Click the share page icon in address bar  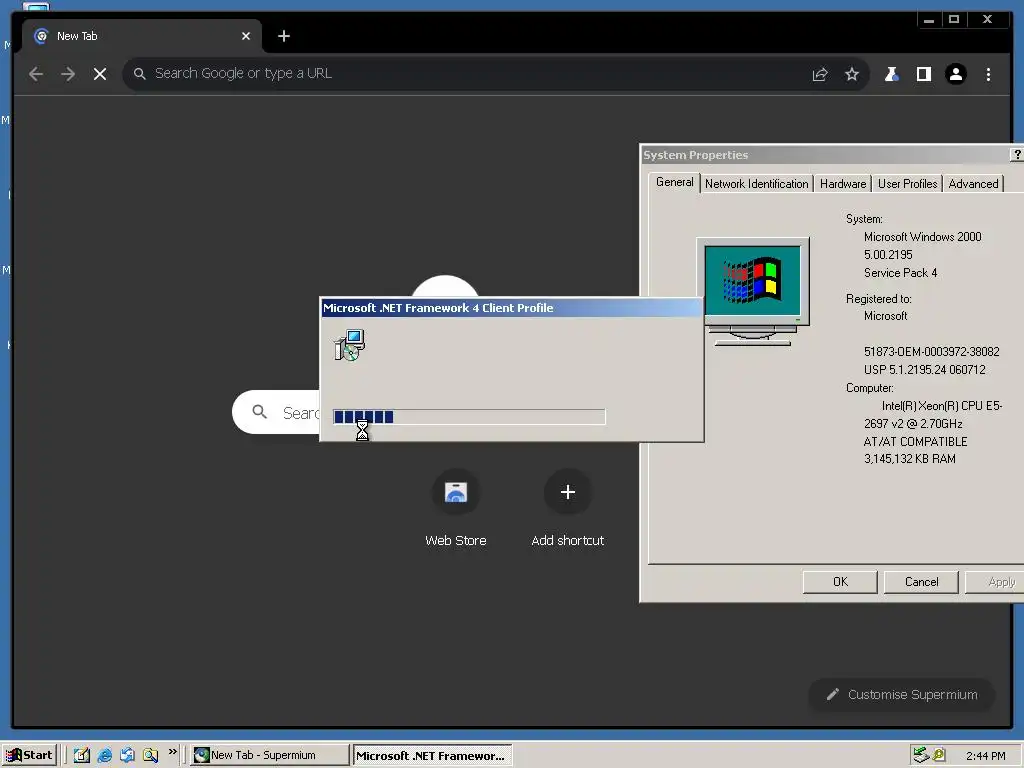[820, 74]
